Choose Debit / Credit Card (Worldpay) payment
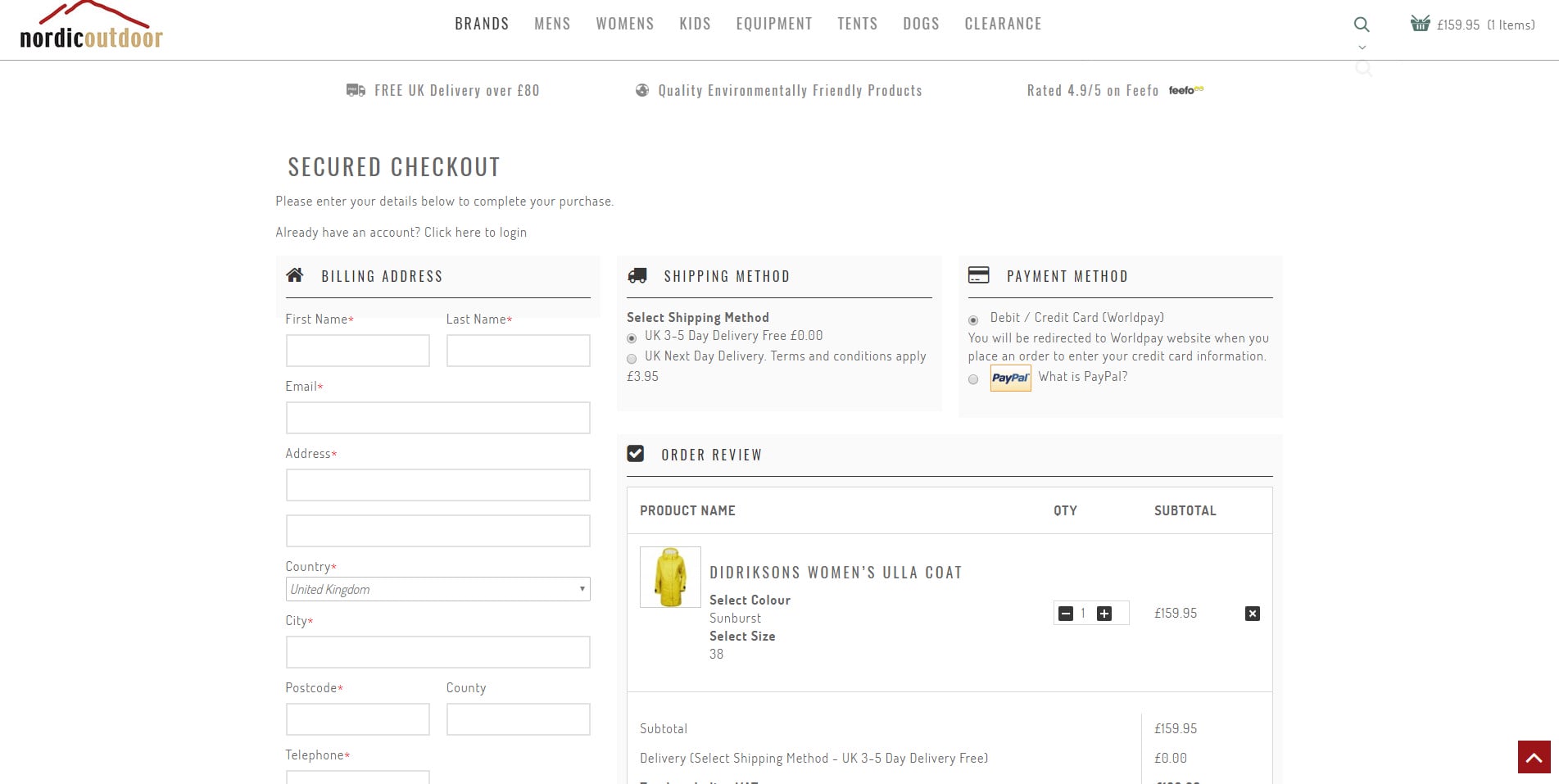1559x784 pixels. tap(973, 320)
